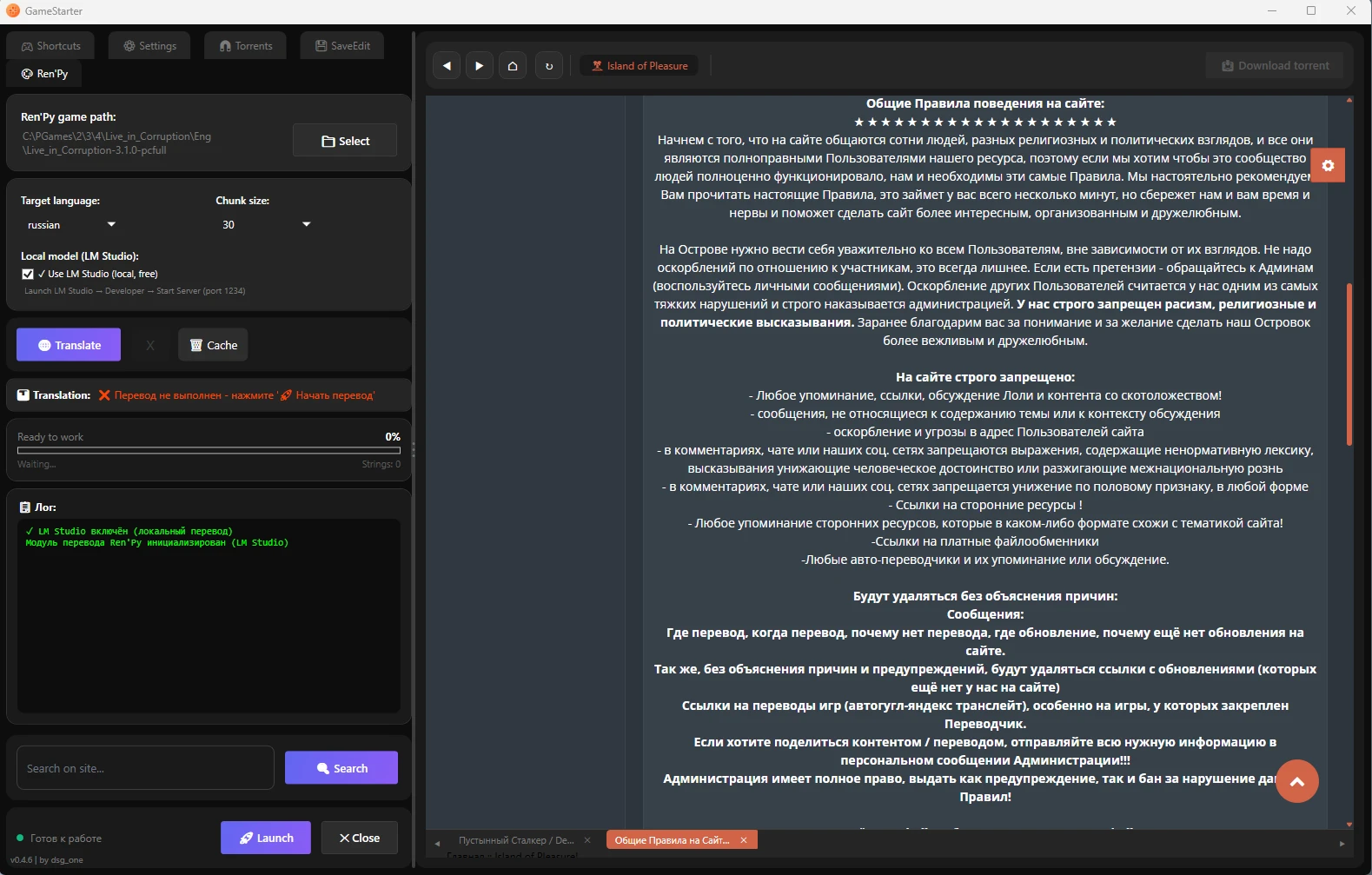
Task: Click the browser forward arrow icon
Action: (479, 66)
